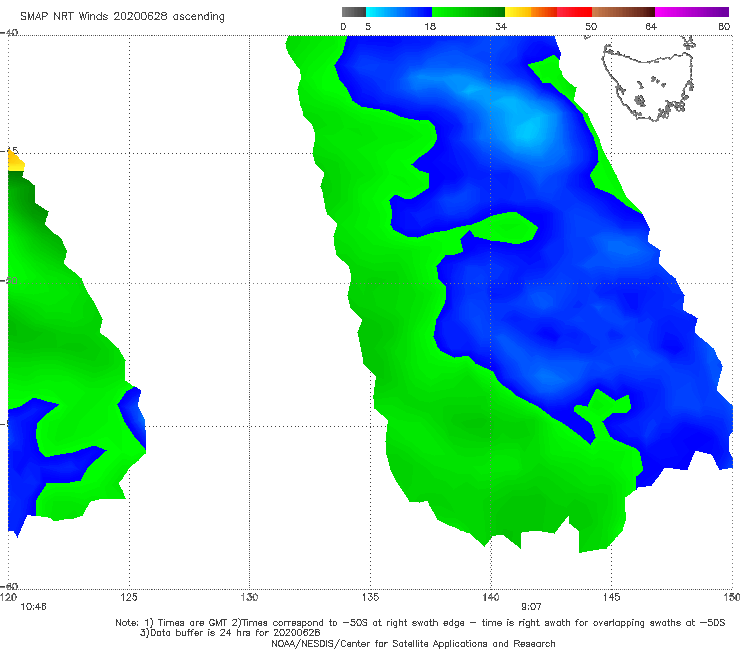This screenshot has height=650, width=740.
Task: Click the latitude label '-40'
Action: pos(9,33)
